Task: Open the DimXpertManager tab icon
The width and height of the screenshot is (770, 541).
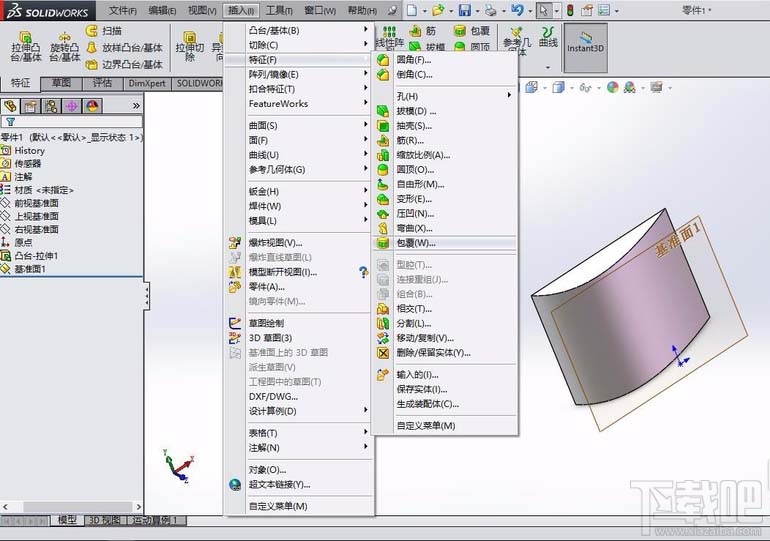Action: 72,106
